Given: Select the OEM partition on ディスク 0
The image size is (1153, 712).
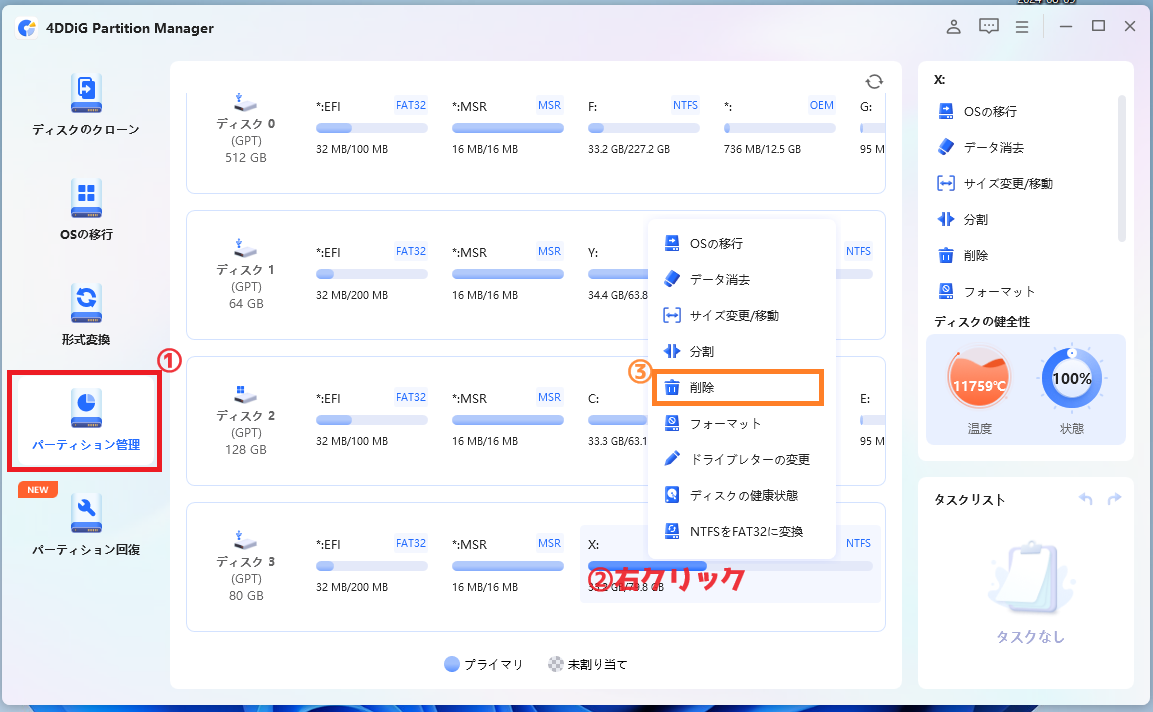Looking at the screenshot, I should (x=779, y=127).
